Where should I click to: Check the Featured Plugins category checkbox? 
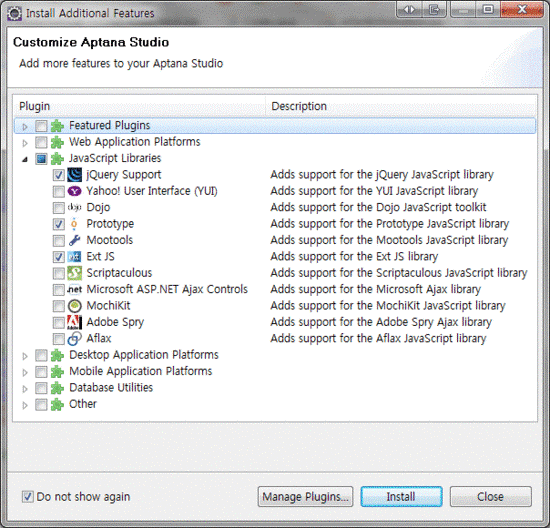[41, 126]
